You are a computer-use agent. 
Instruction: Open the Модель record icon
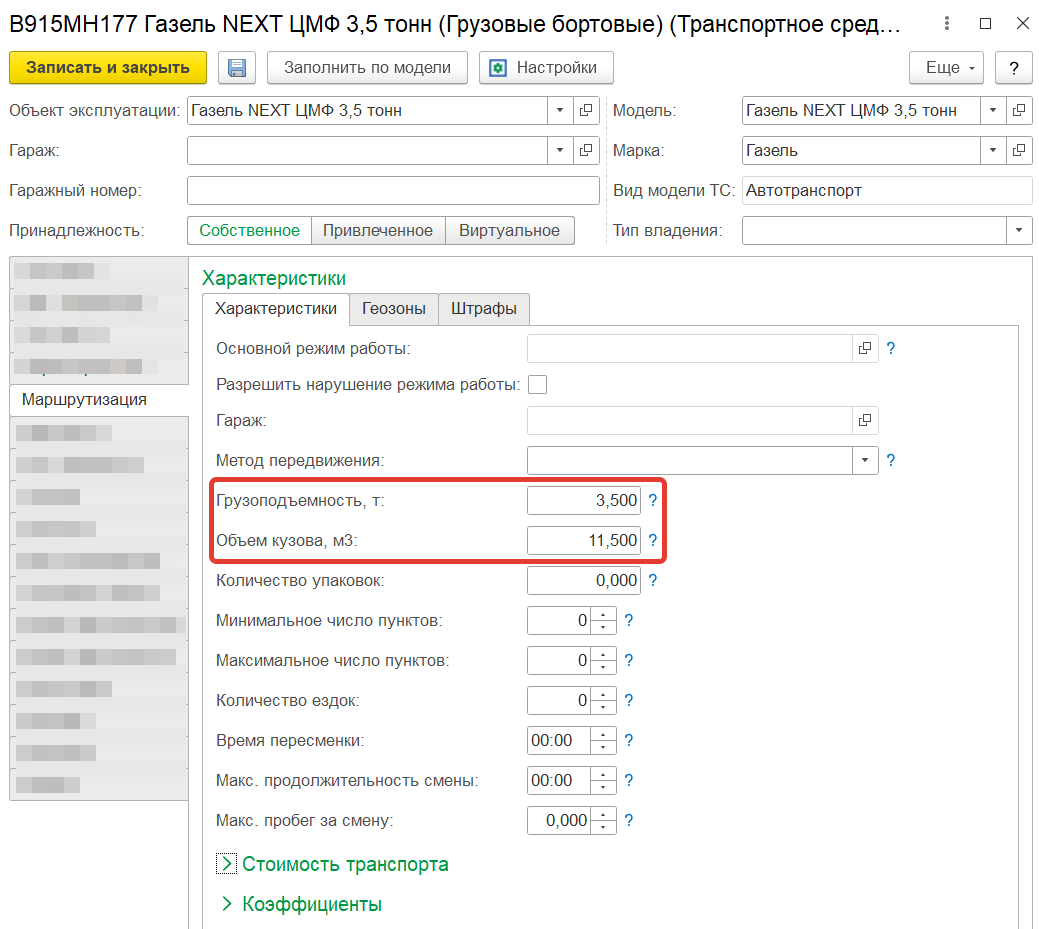click(1019, 111)
